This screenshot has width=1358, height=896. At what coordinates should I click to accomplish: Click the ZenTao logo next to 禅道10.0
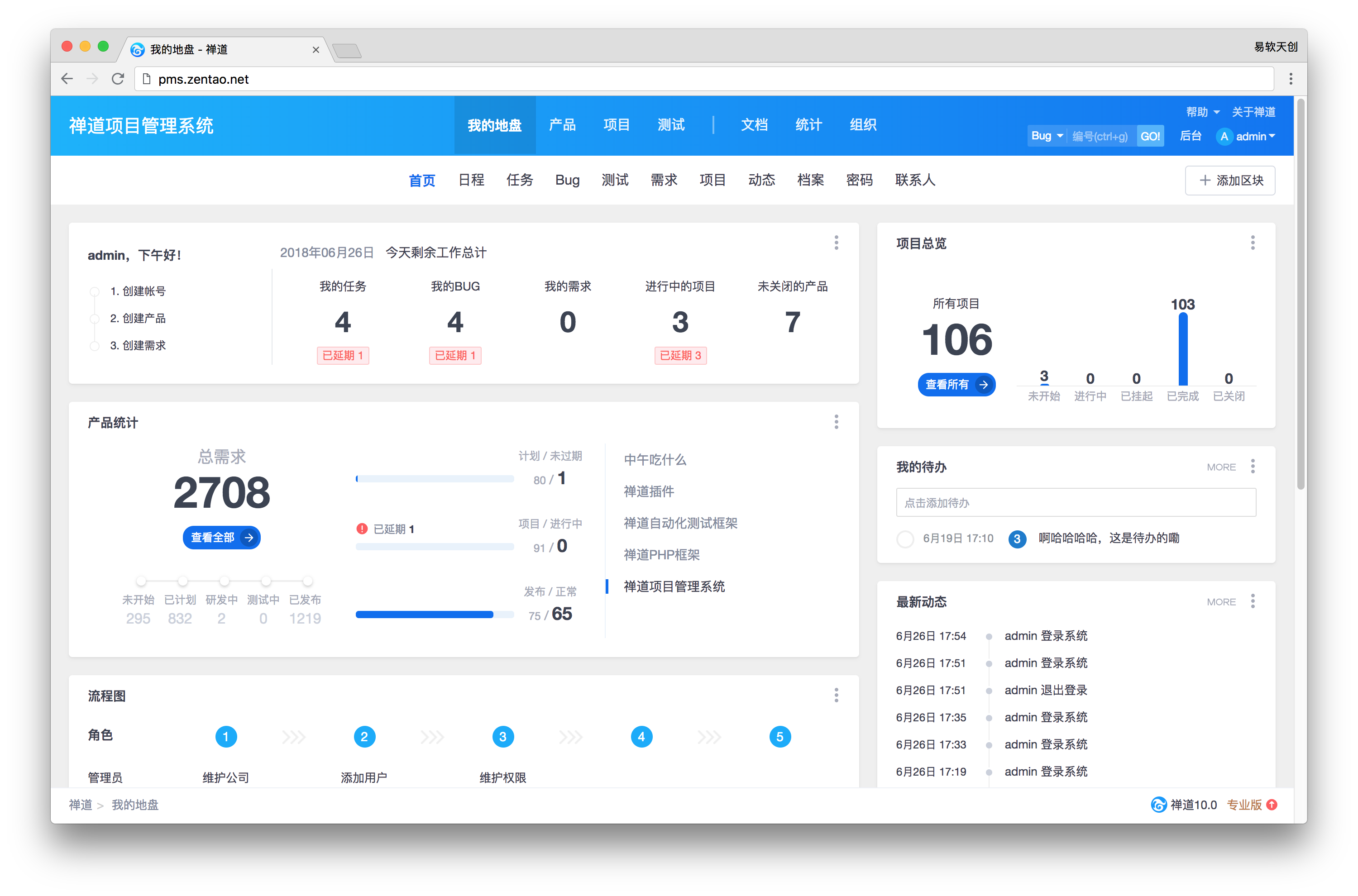tap(1158, 805)
